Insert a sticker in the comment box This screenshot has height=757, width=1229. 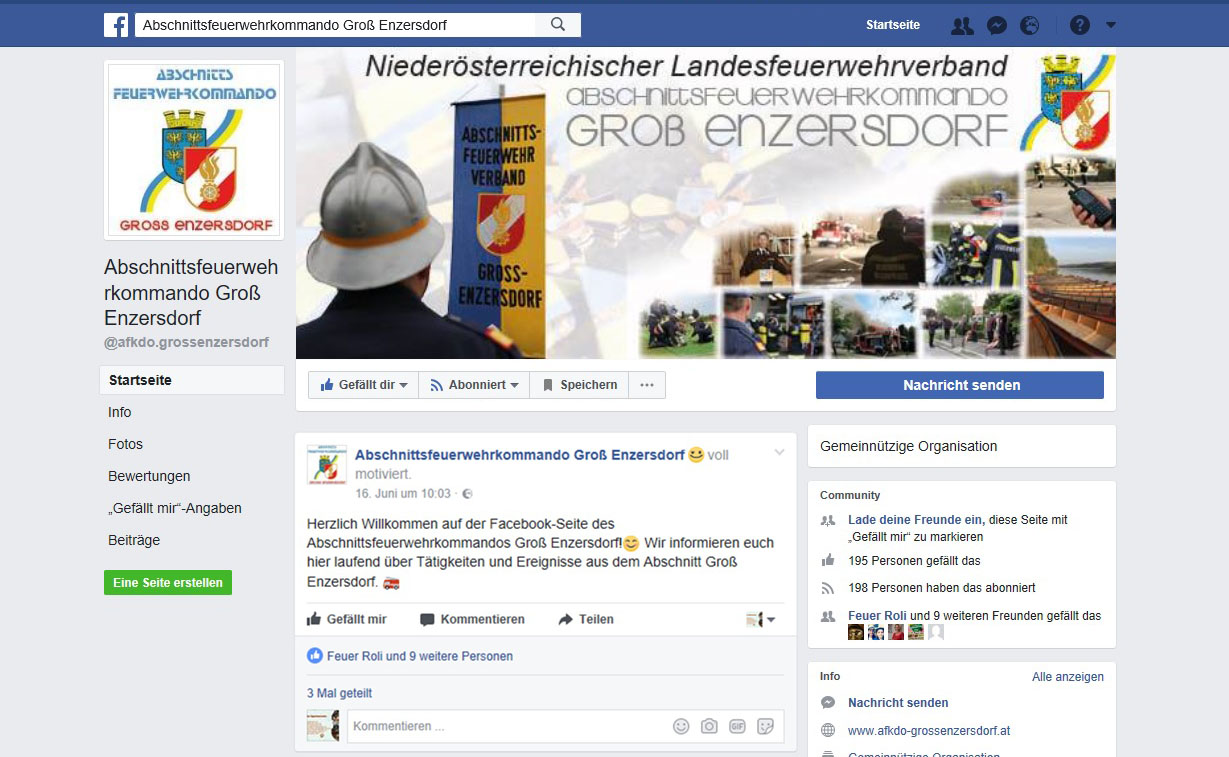[x=765, y=727]
